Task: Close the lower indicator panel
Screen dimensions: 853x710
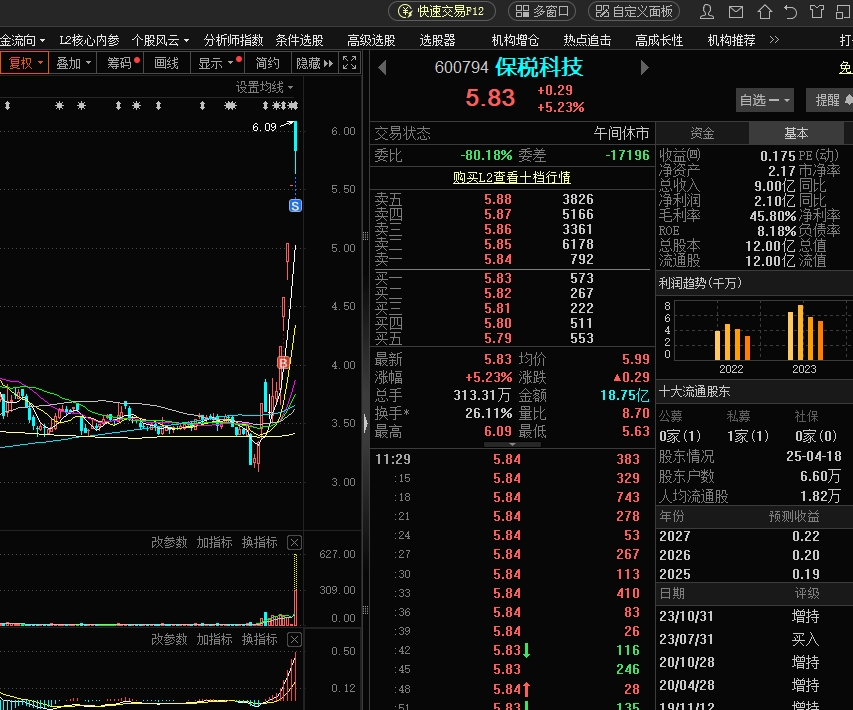Action: (x=294, y=639)
